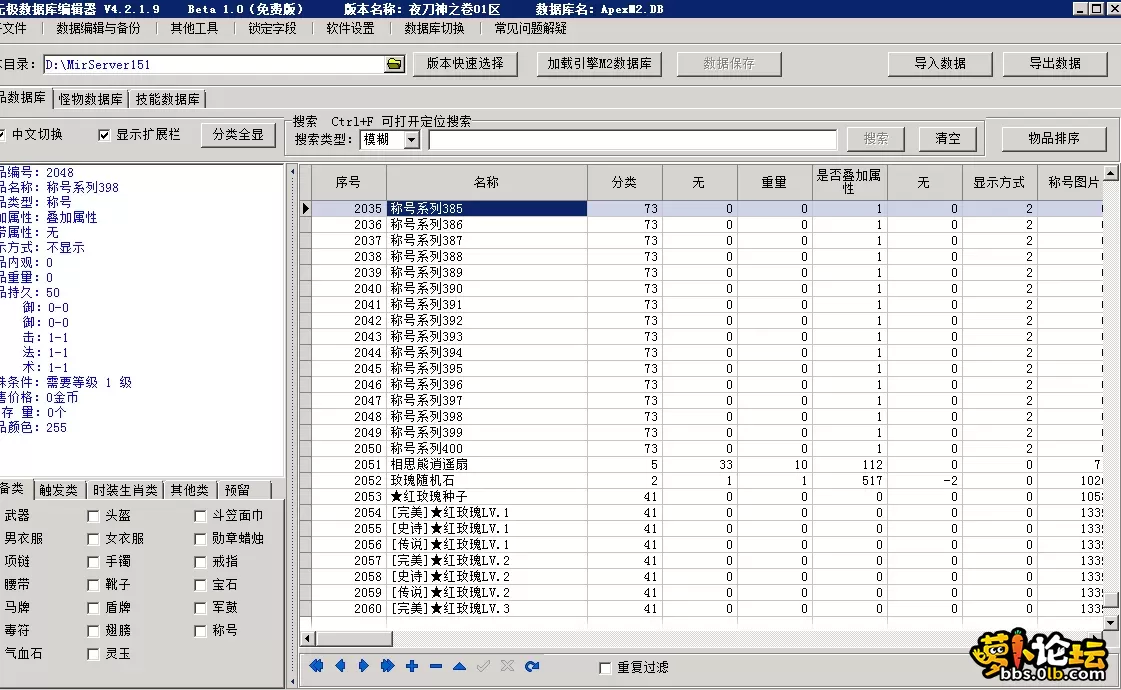Viewport: 1121px width, 690px height.
Task: Click vertical scrollbar up arrow of grid
Action: 1110,172
